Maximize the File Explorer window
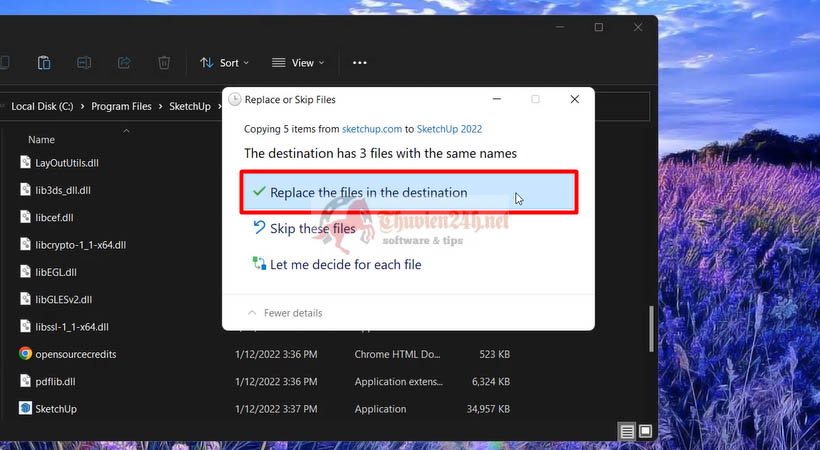The width and height of the screenshot is (820, 450). point(599,27)
